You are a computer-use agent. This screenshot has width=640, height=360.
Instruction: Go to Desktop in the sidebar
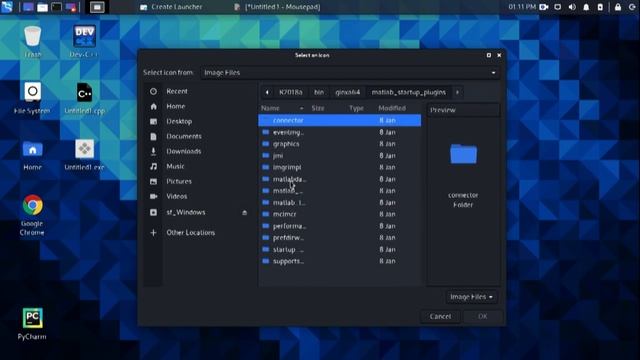coord(179,121)
